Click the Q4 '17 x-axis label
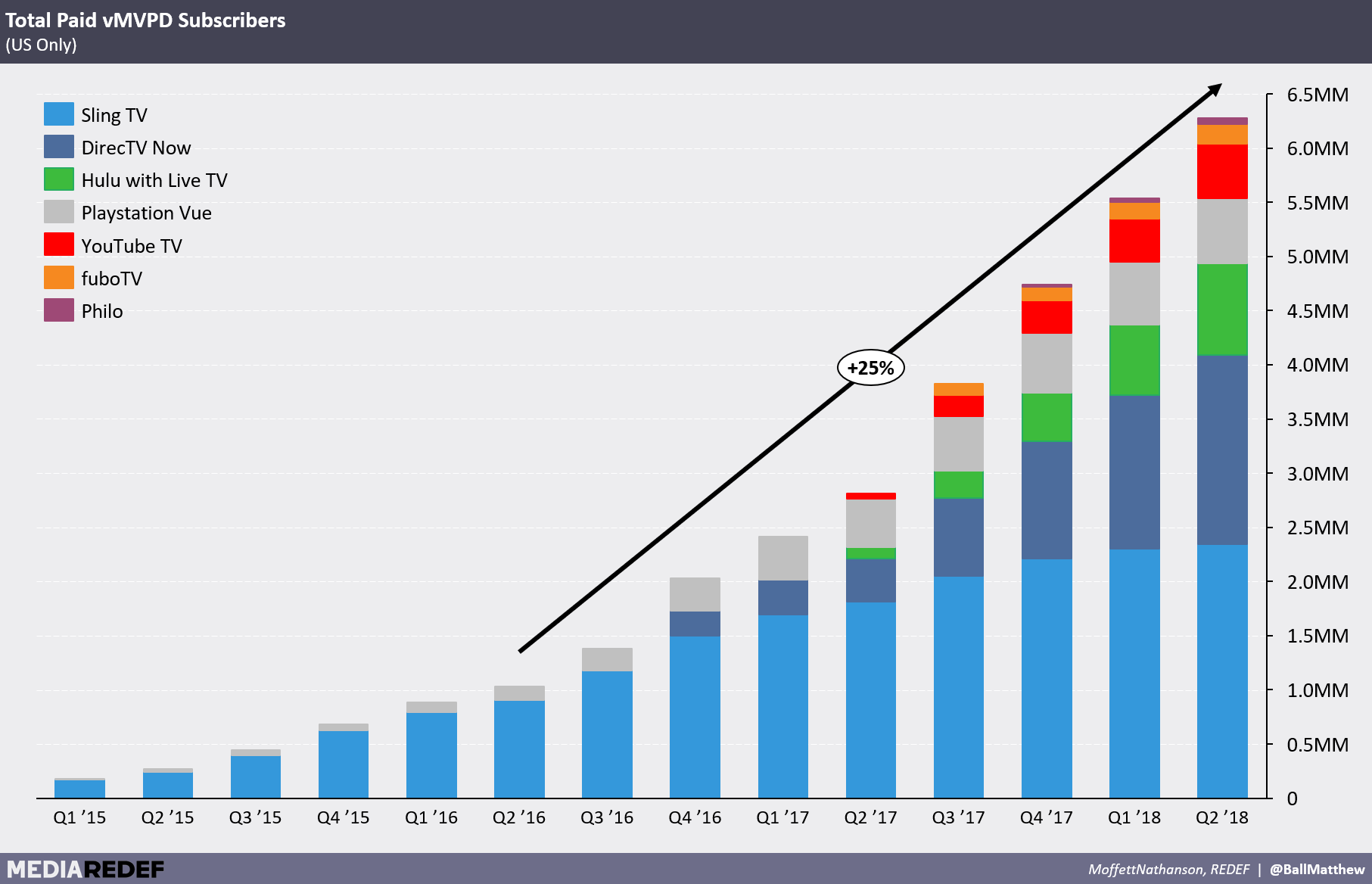This screenshot has height=884, width=1372. 1047,817
